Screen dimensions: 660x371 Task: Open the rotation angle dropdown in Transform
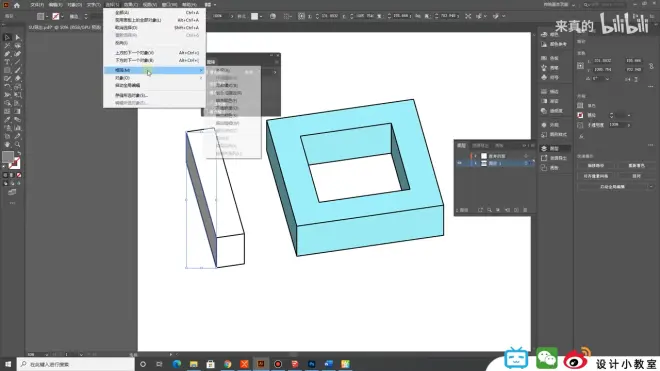pyautogui.click(x=607, y=79)
